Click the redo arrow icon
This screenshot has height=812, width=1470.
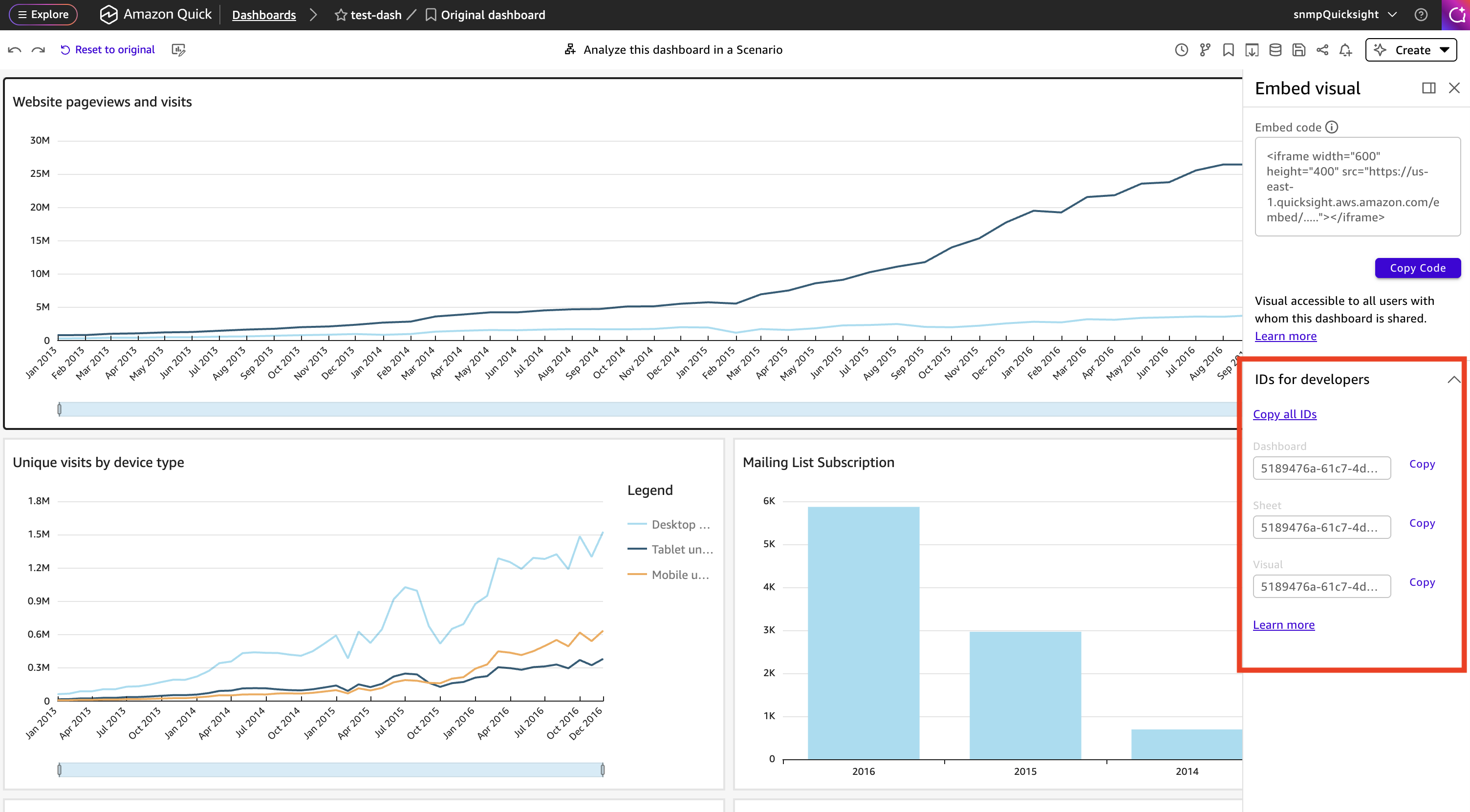point(38,50)
